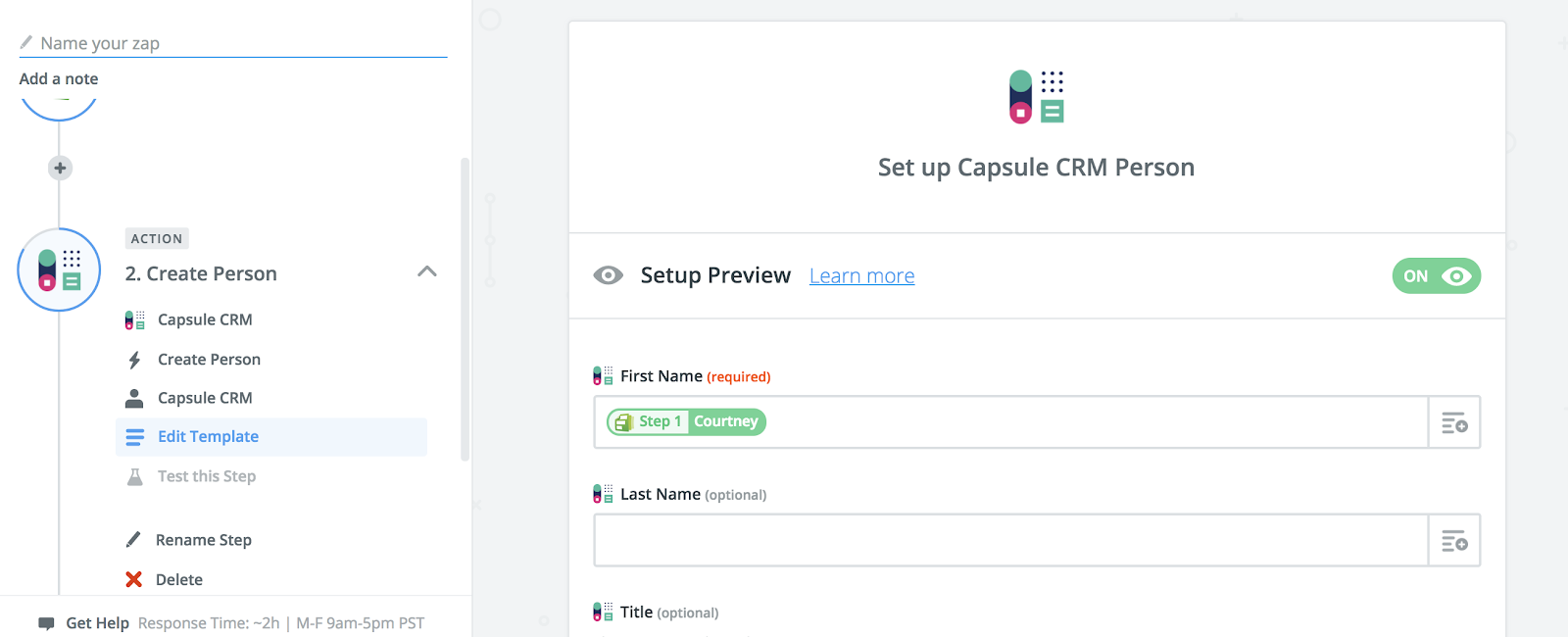Click the red X Delete icon
The width and height of the screenshot is (1568, 637).
(134, 579)
